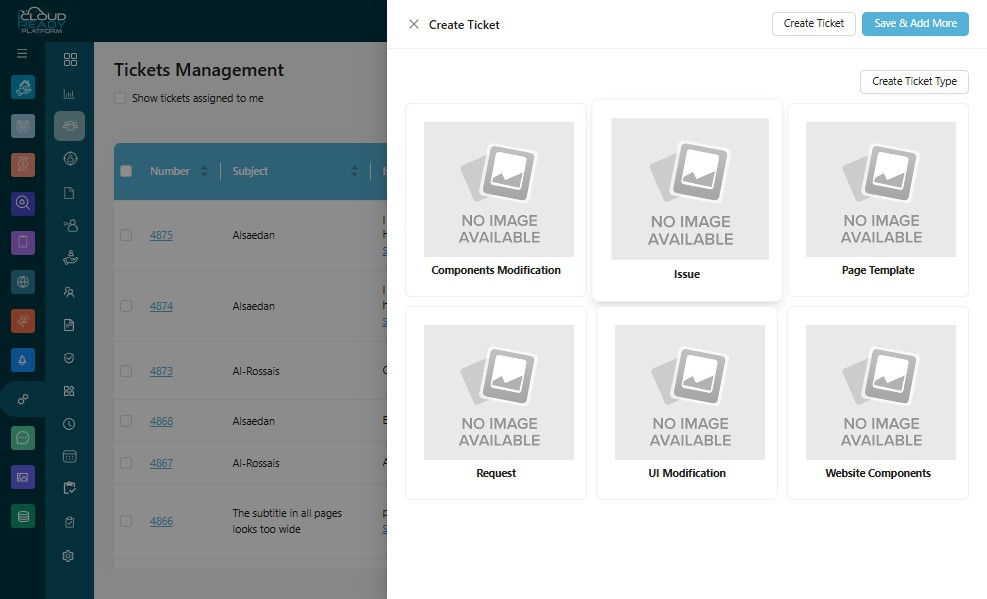
Task: Open the image gallery module
Action: click(x=23, y=477)
